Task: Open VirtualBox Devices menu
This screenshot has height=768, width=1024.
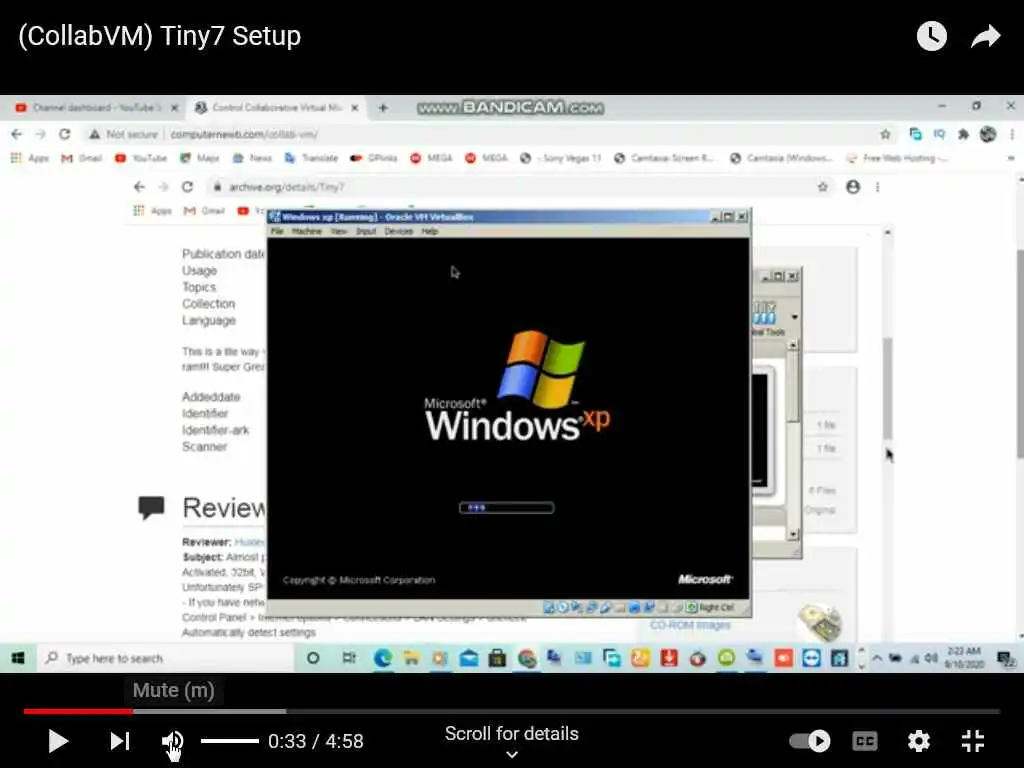Action: click(398, 231)
